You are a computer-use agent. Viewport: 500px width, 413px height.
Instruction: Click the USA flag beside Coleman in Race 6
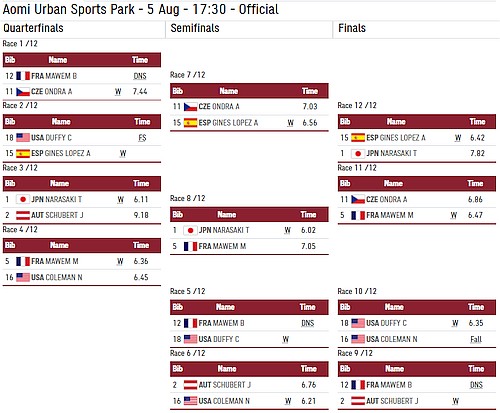pyautogui.click(x=190, y=401)
